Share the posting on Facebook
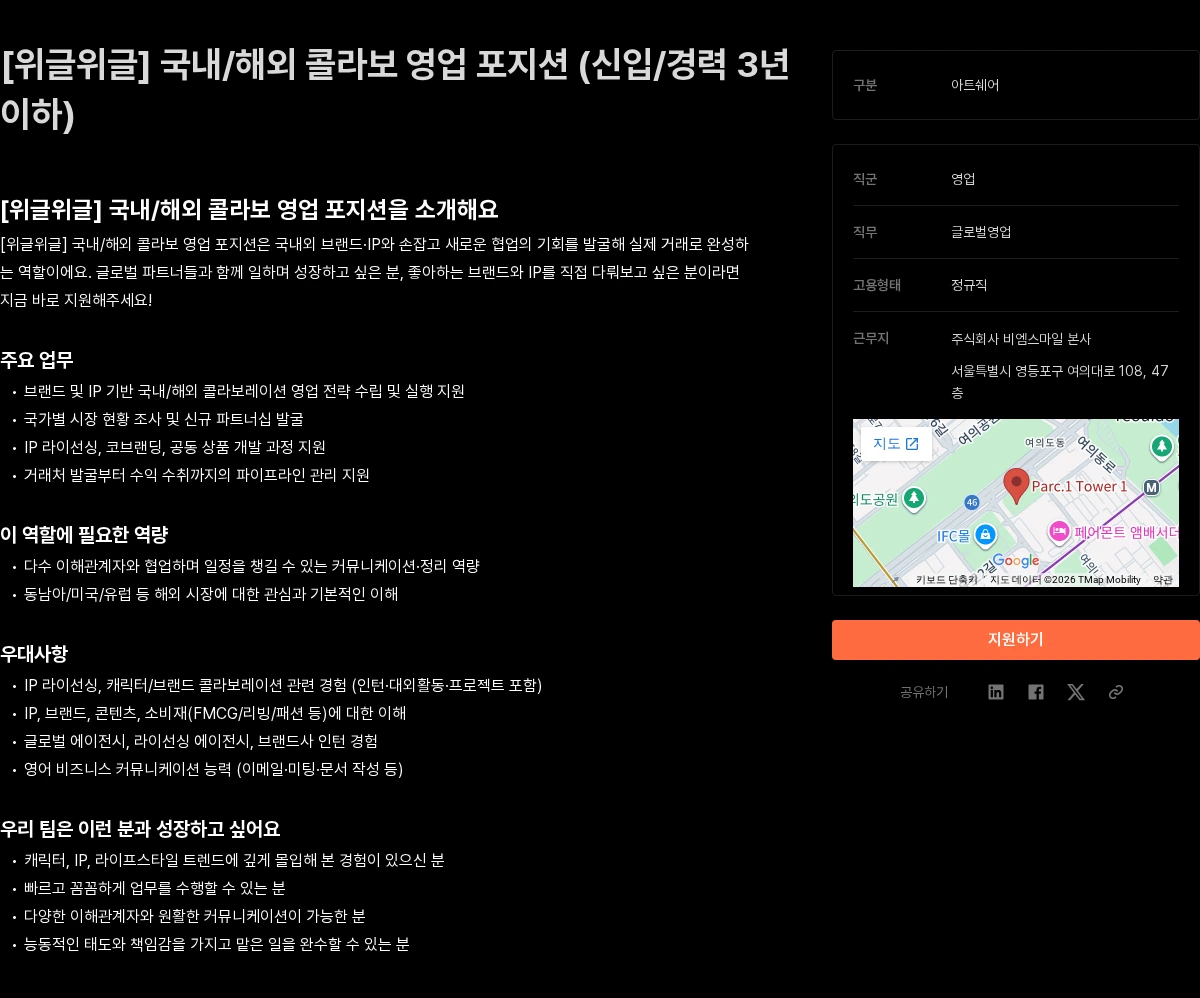Screen dimensions: 1200x998 [1036, 692]
